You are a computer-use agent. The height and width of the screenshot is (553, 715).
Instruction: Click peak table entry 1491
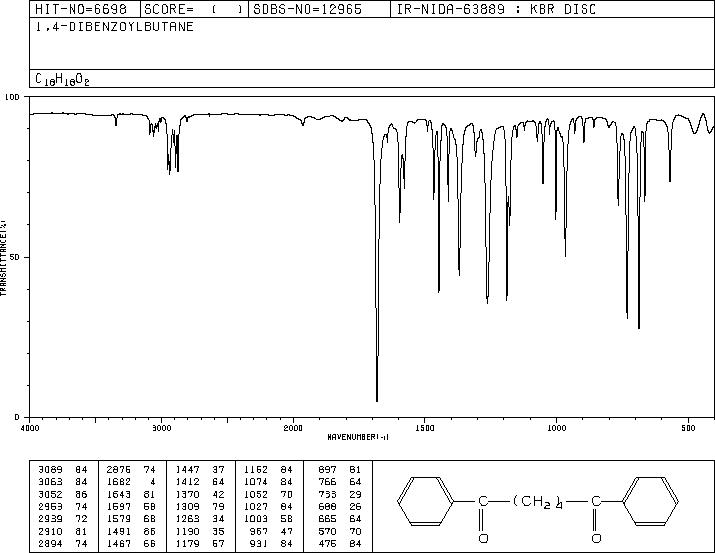(119, 531)
